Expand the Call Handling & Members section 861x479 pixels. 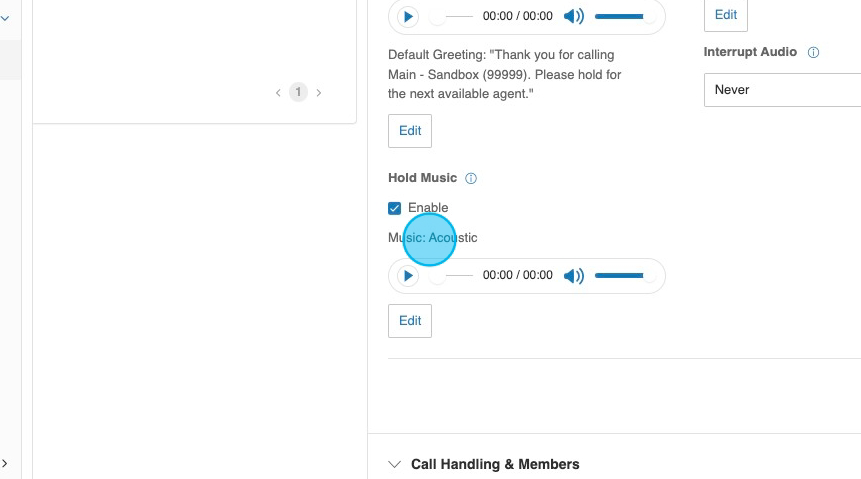tap(395, 464)
